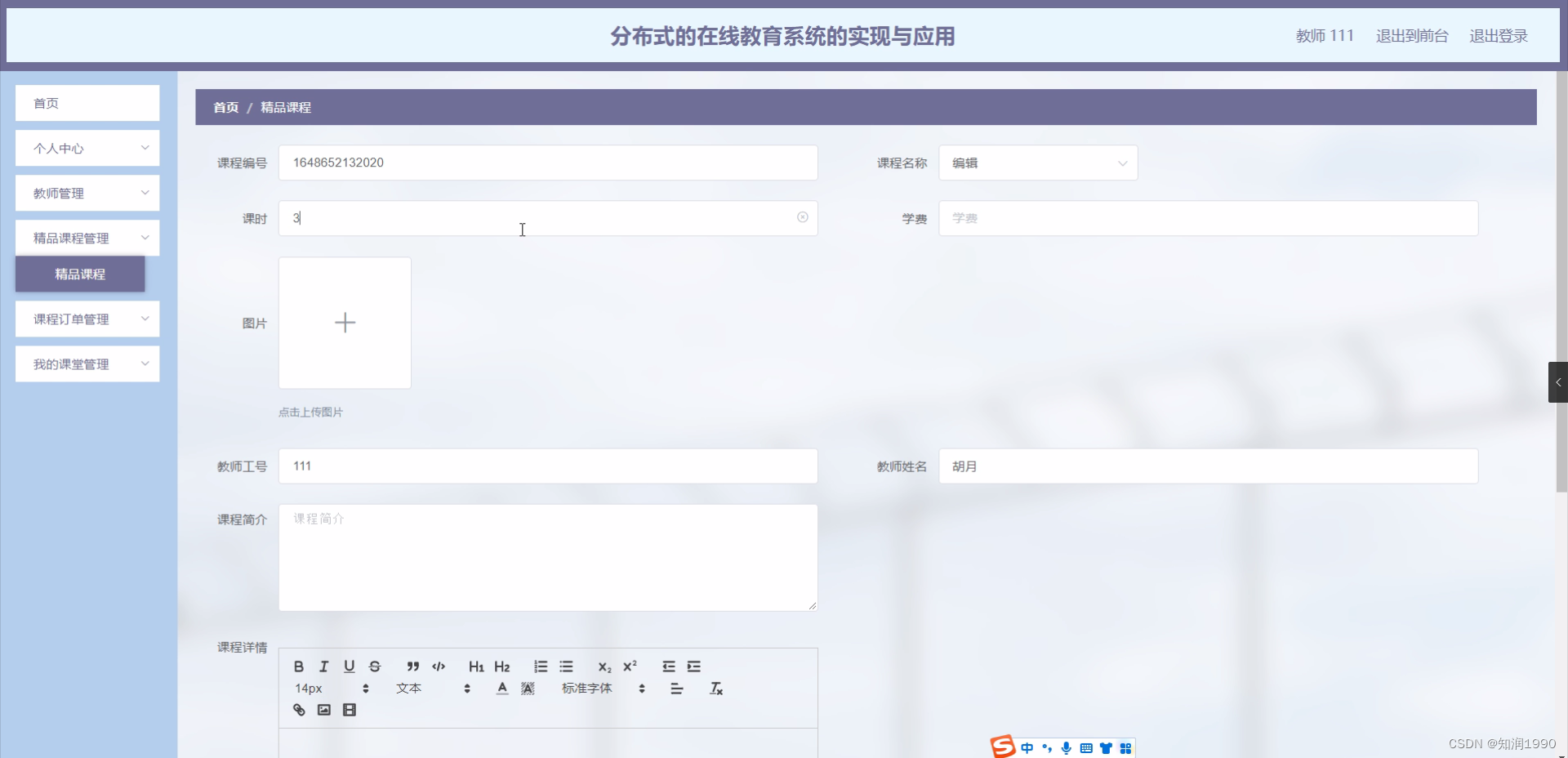1568x758 pixels.
Task: Apply italic formatting in the rich text toolbar
Action: [323, 667]
